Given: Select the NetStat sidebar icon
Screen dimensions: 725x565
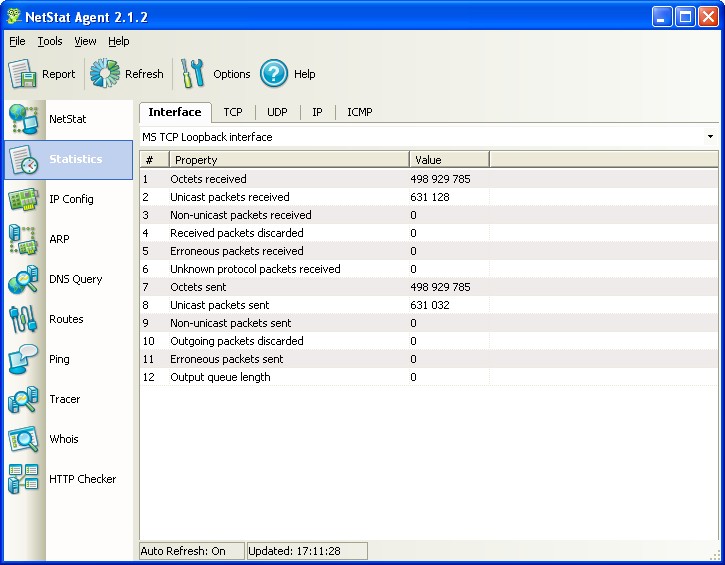Looking at the screenshot, I should coord(23,119).
